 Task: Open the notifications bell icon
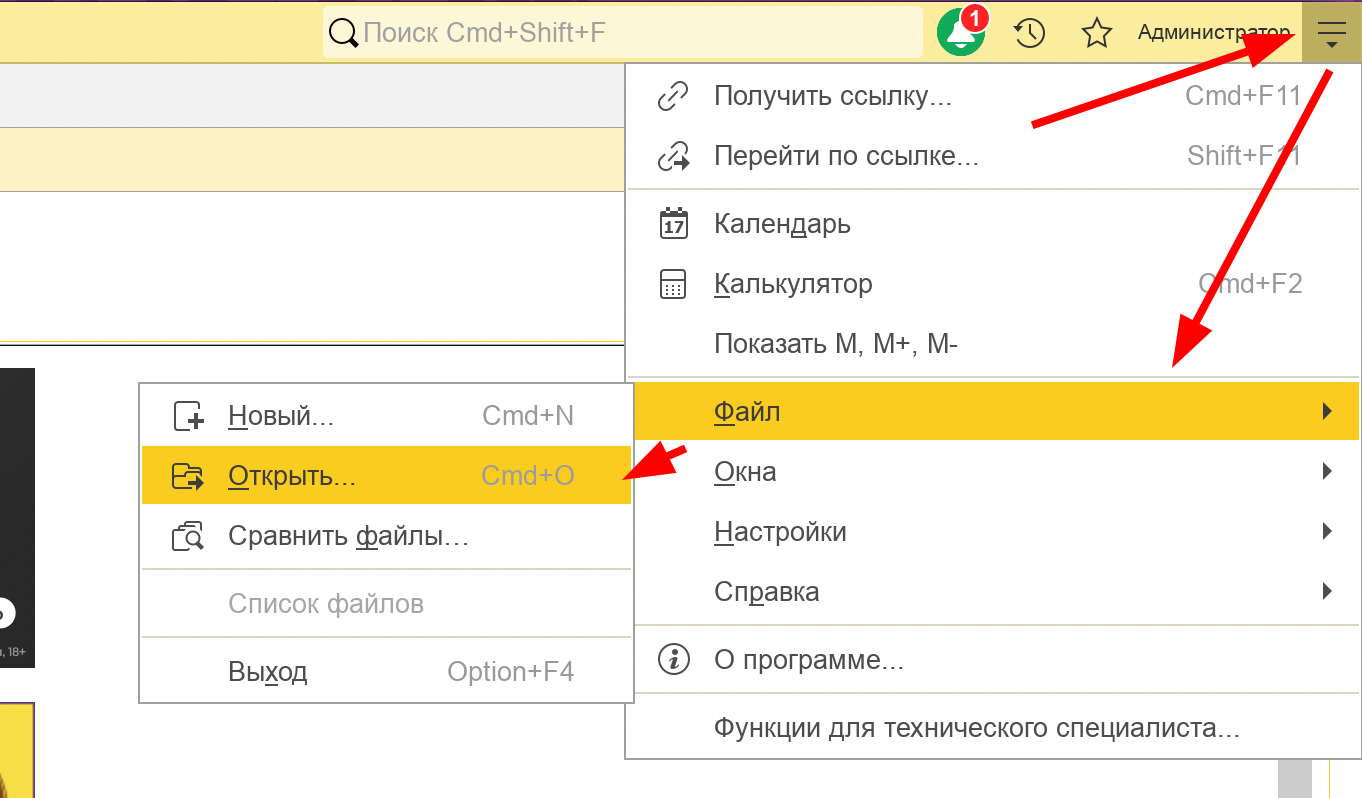961,32
